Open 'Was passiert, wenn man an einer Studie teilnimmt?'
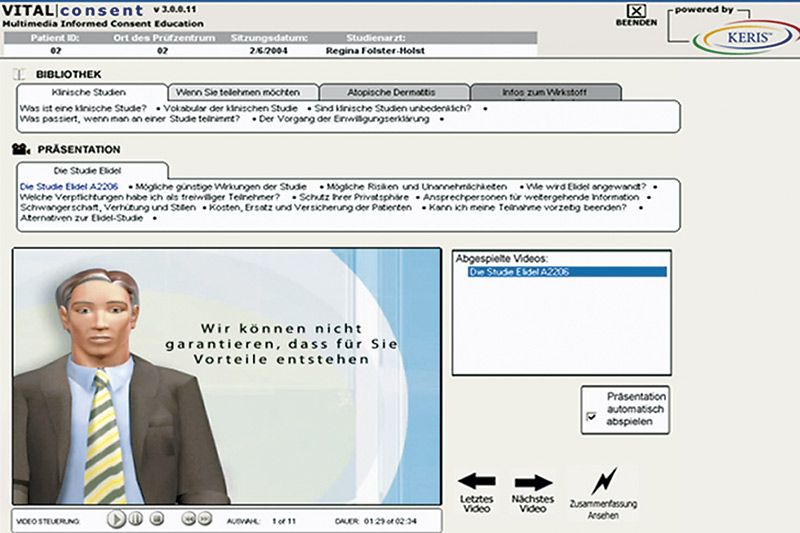The width and height of the screenshot is (800, 533). click(130, 119)
